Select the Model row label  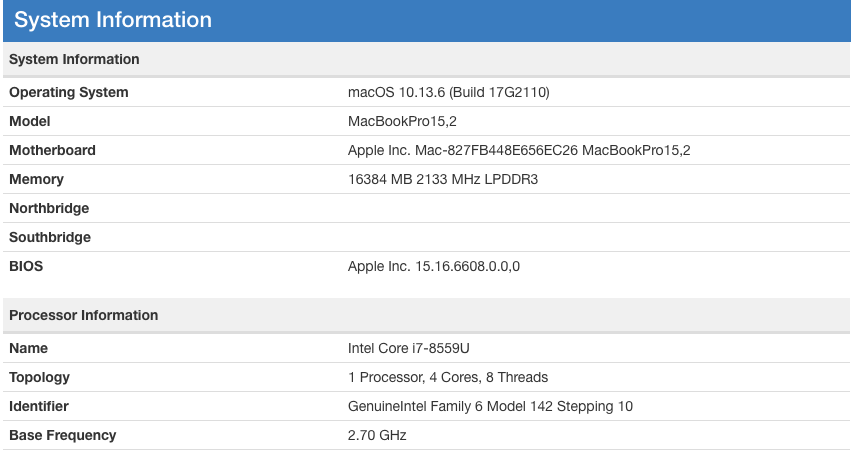click(x=29, y=121)
